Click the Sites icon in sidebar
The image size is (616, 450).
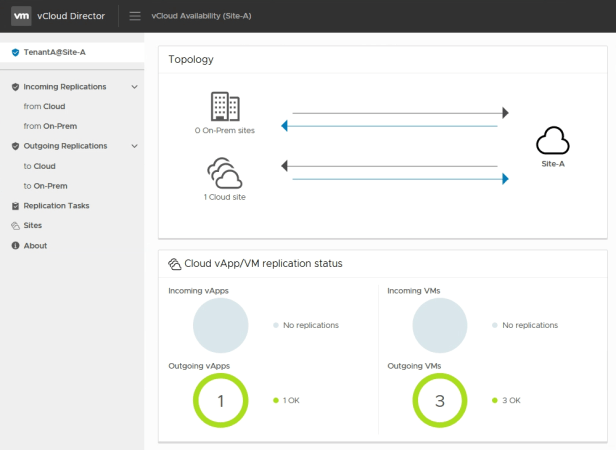[x=15, y=226]
